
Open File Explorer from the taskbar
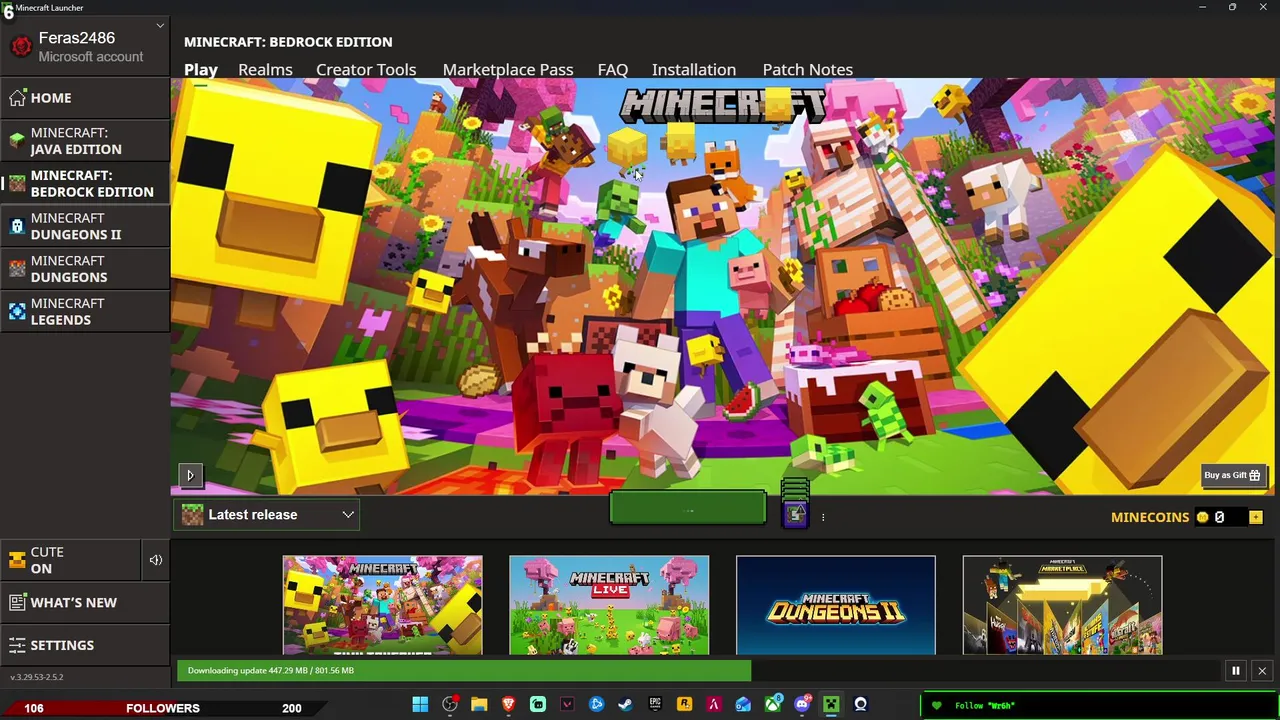(x=479, y=705)
